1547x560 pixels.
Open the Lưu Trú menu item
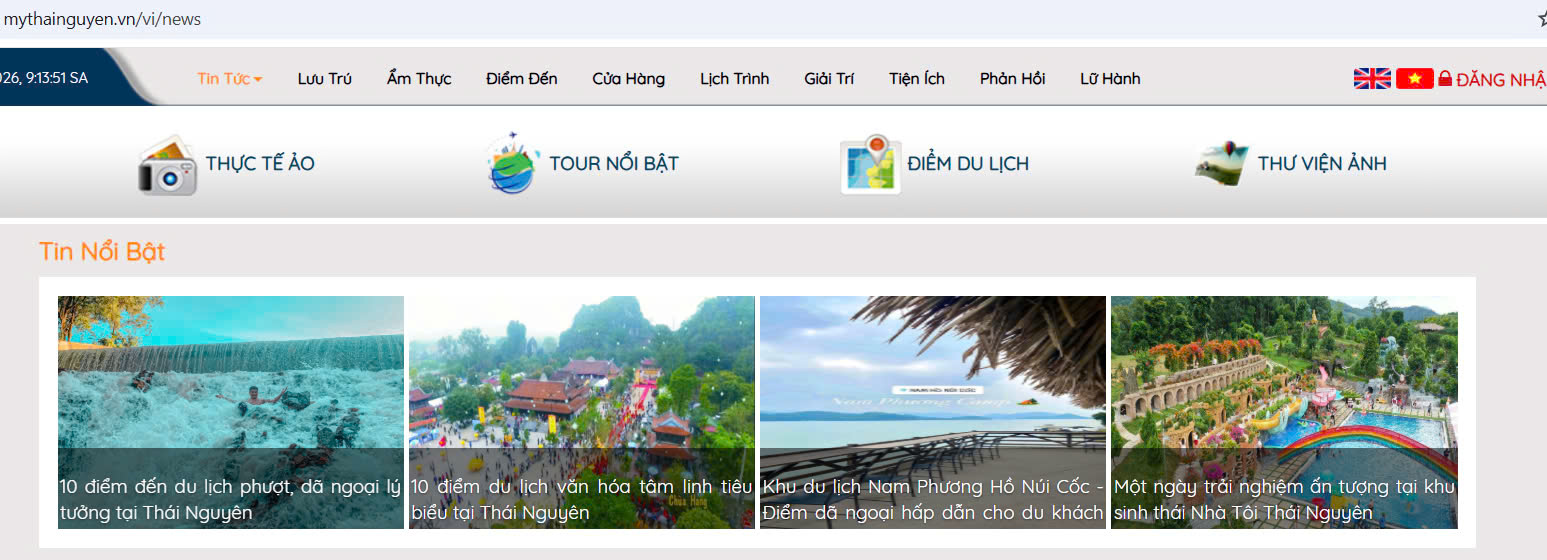(324, 79)
